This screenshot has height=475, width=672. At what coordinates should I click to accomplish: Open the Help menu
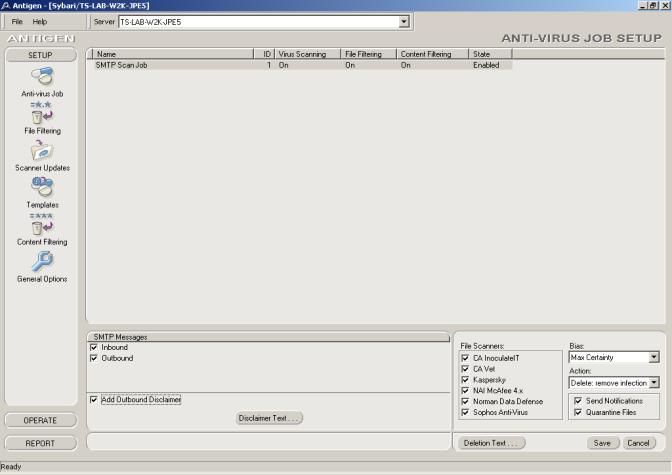click(x=40, y=21)
